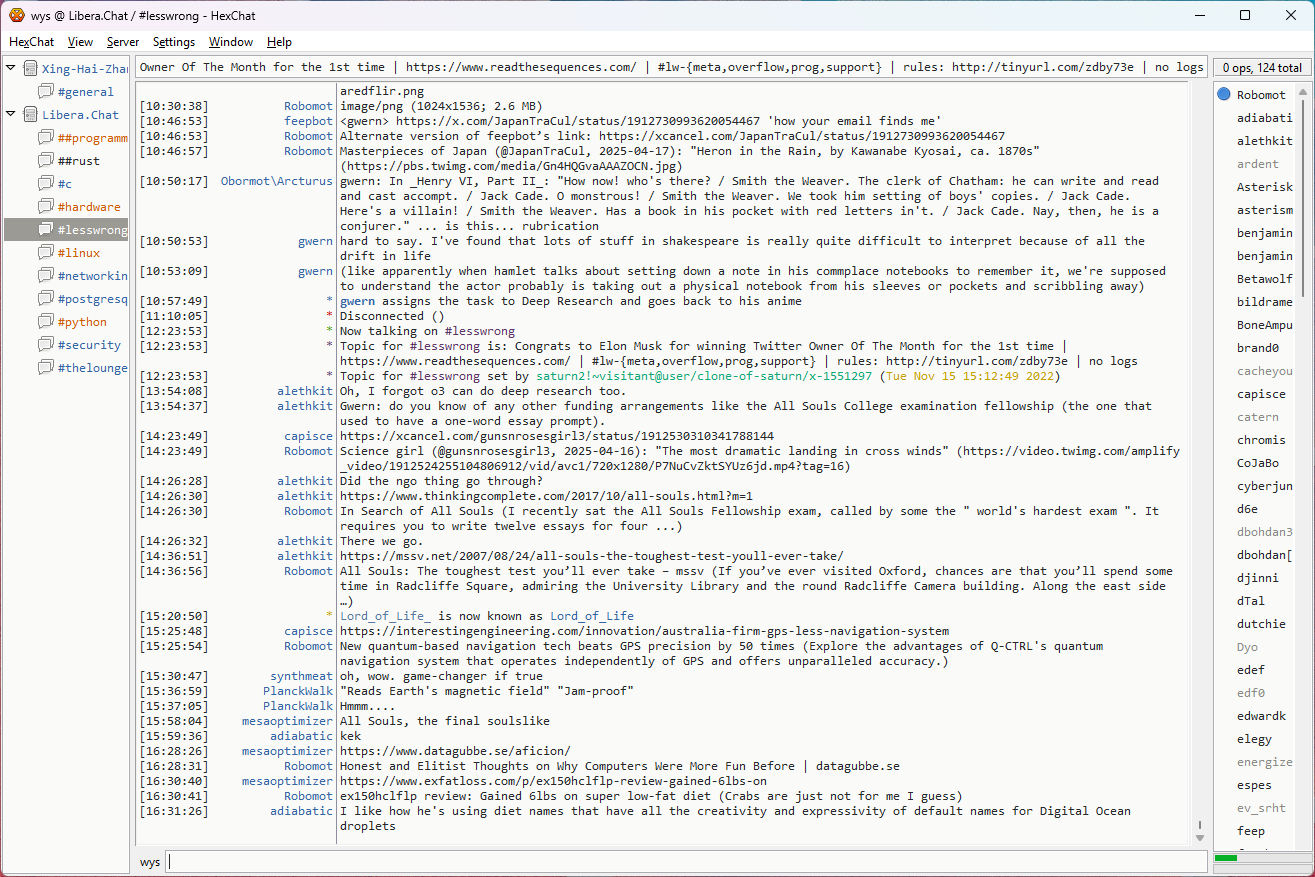The image size is (1315, 877).
Task: Click the '0 ops, 124 total' user count
Action: (1261, 68)
